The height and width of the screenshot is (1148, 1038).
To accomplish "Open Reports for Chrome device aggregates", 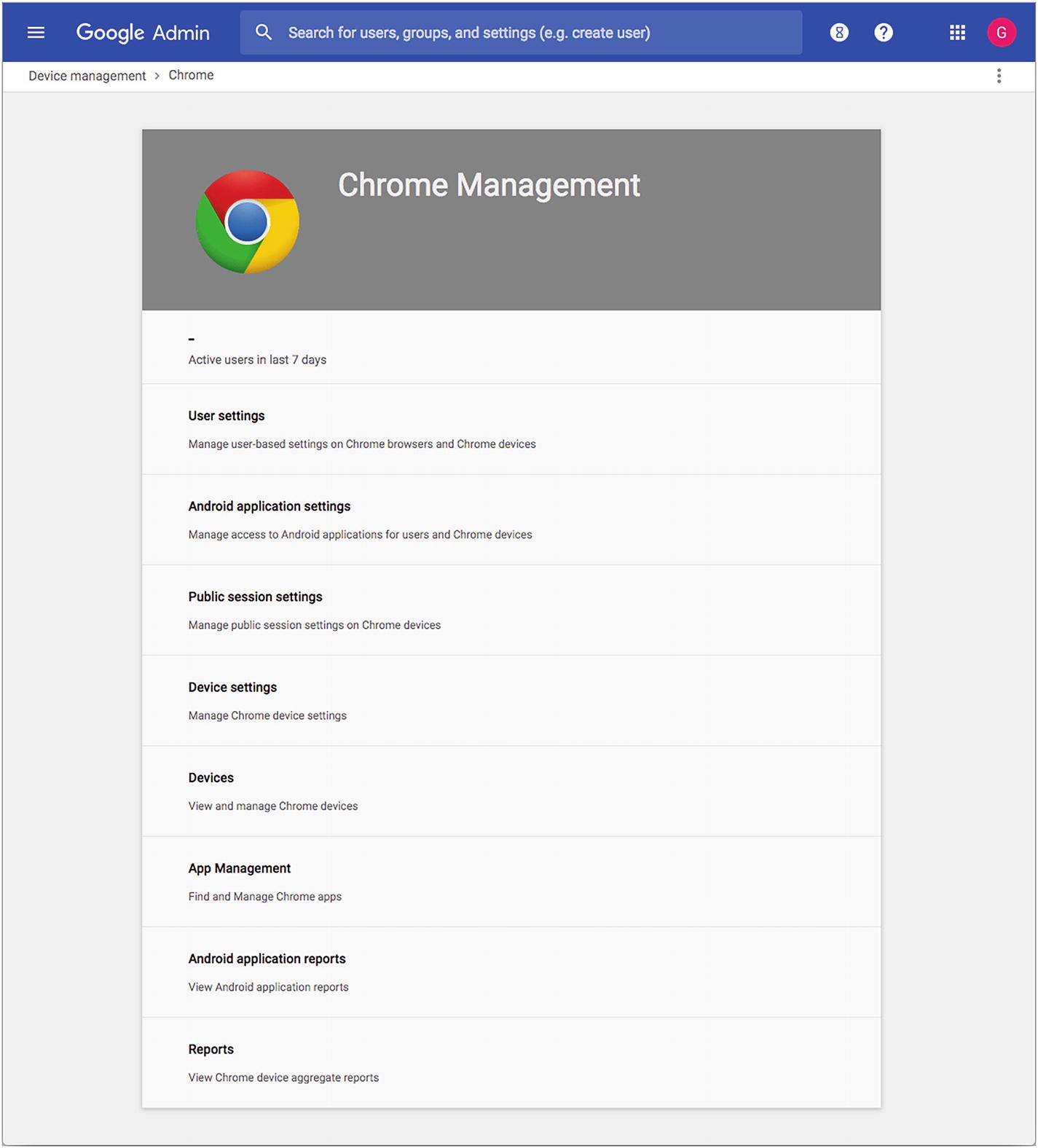I will click(511, 1063).
